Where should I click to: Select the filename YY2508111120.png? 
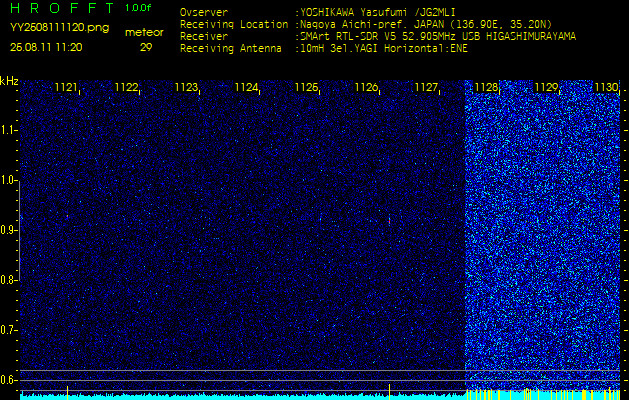click(x=59, y=28)
